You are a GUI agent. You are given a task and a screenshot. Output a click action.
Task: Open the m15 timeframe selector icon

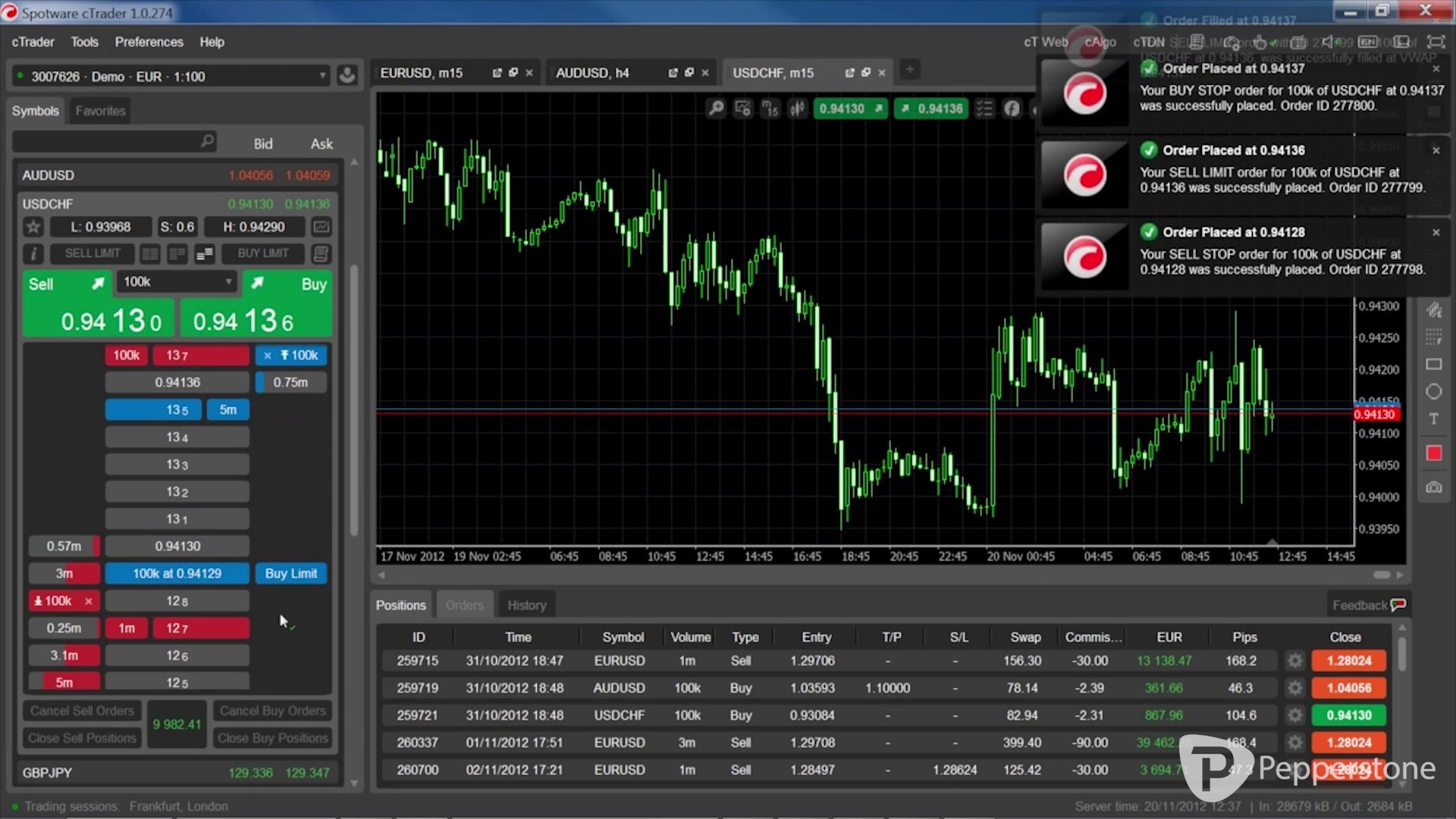click(770, 108)
